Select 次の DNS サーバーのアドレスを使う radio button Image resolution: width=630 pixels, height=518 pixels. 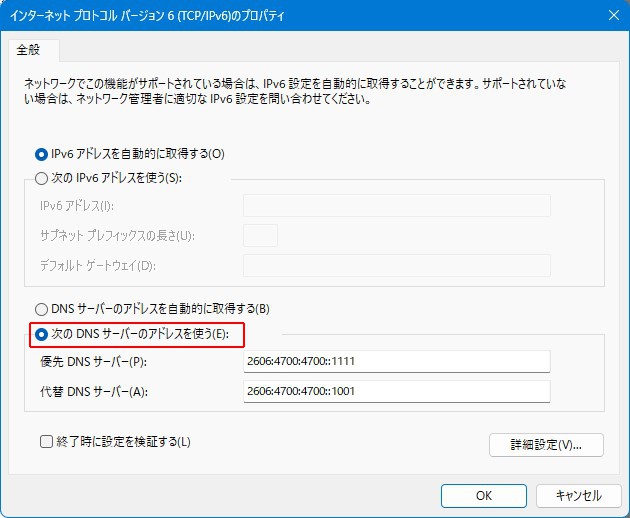[x=42, y=334]
